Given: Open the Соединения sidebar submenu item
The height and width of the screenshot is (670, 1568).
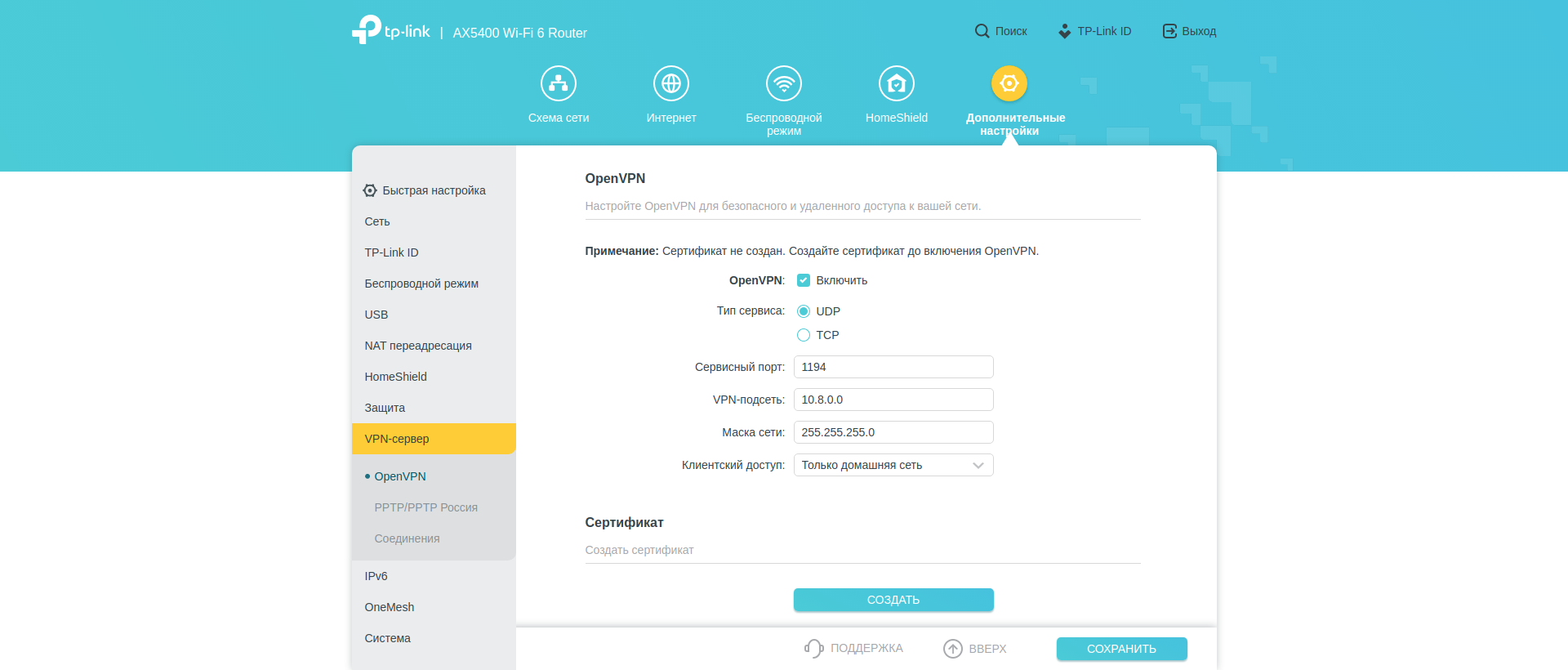Looking at the screenshot, I should 407,538.
